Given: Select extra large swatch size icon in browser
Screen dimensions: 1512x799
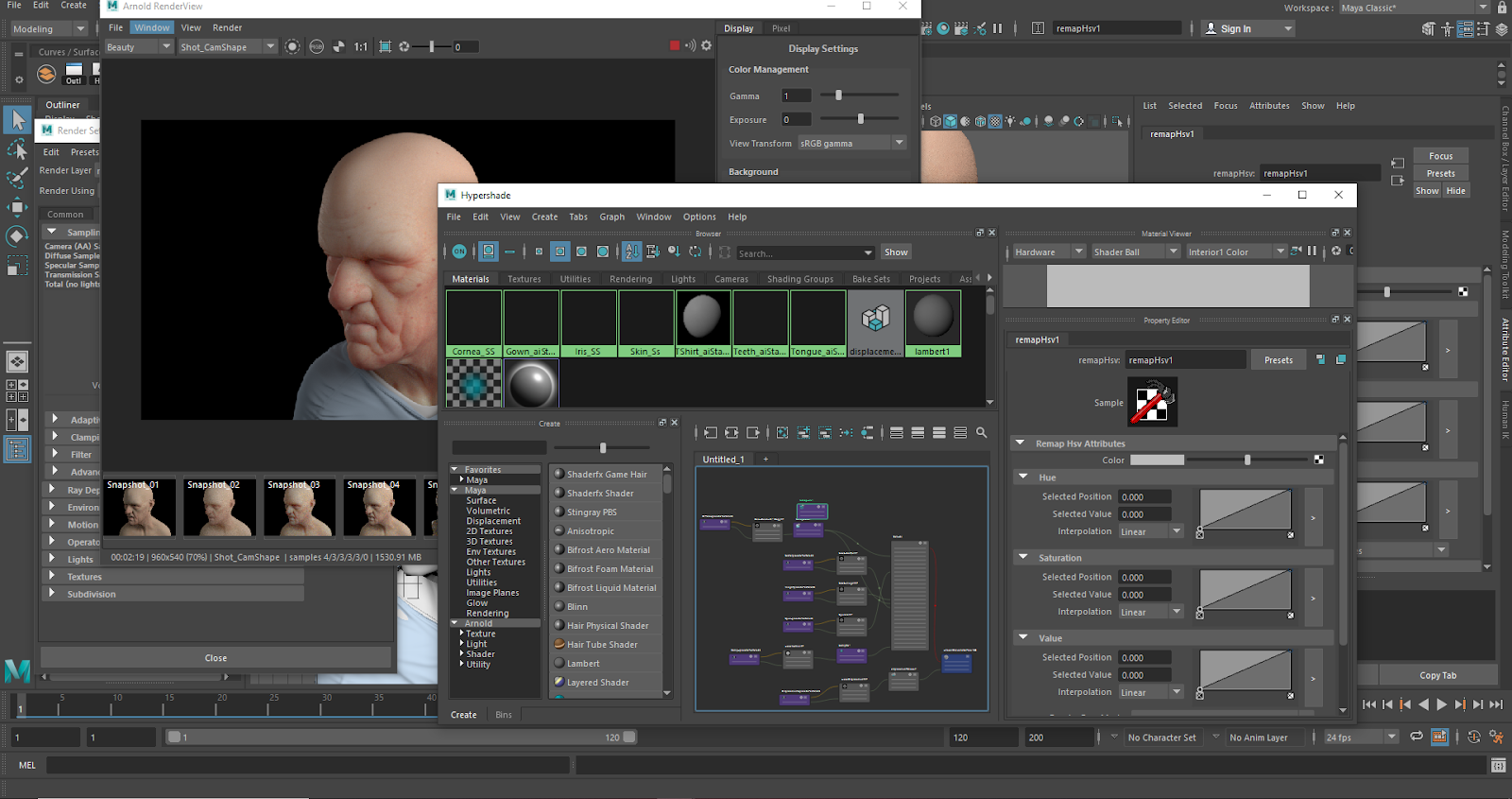Looking at the screenshot, I should (603, 252).
